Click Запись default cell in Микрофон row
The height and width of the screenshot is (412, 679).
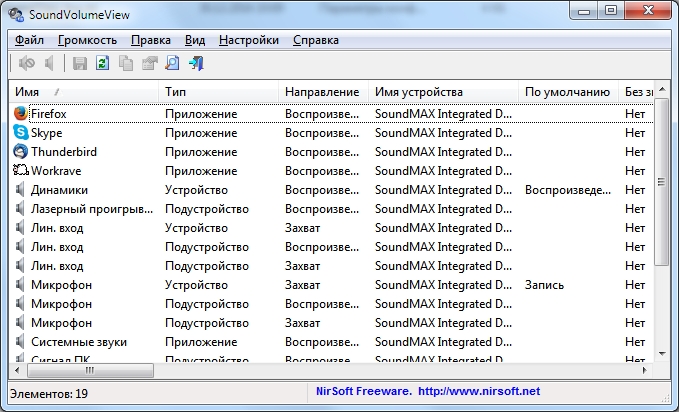[544, 285]
